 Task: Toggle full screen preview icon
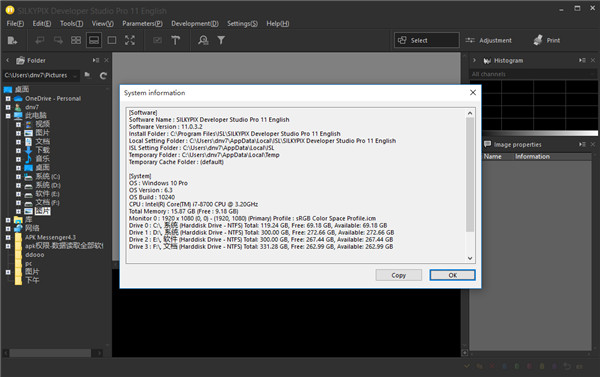click(x=130, y=40)
